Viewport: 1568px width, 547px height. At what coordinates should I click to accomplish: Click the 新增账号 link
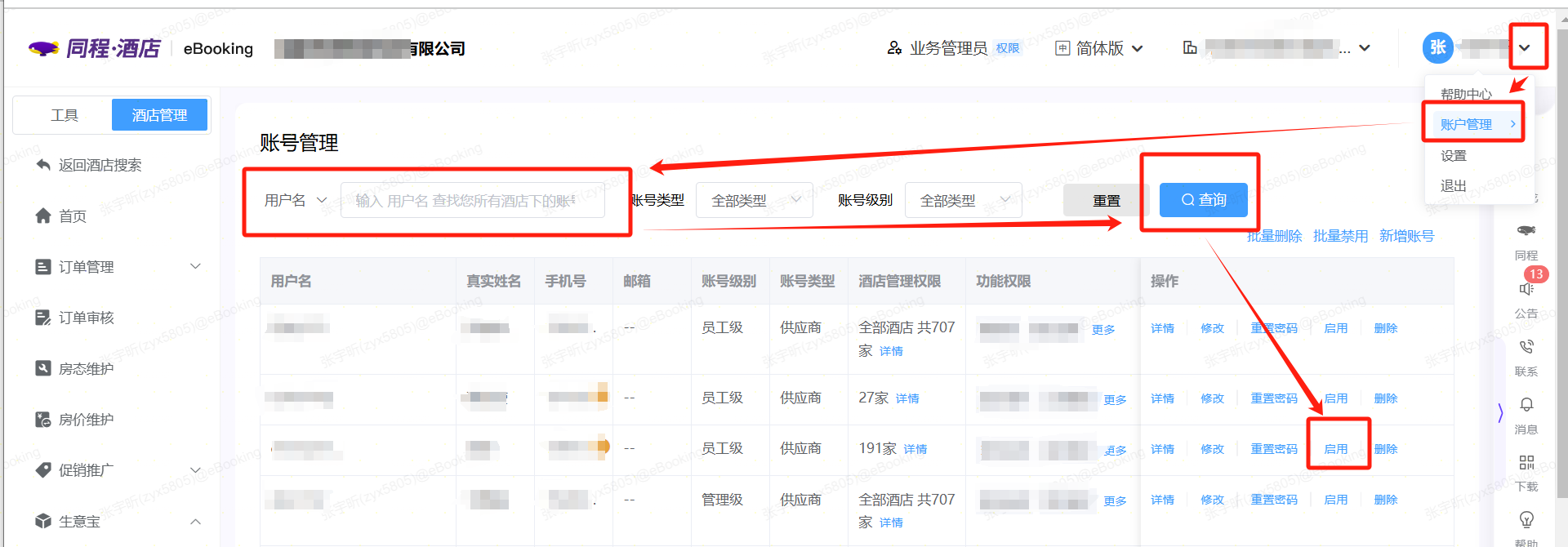[1406, 236]
